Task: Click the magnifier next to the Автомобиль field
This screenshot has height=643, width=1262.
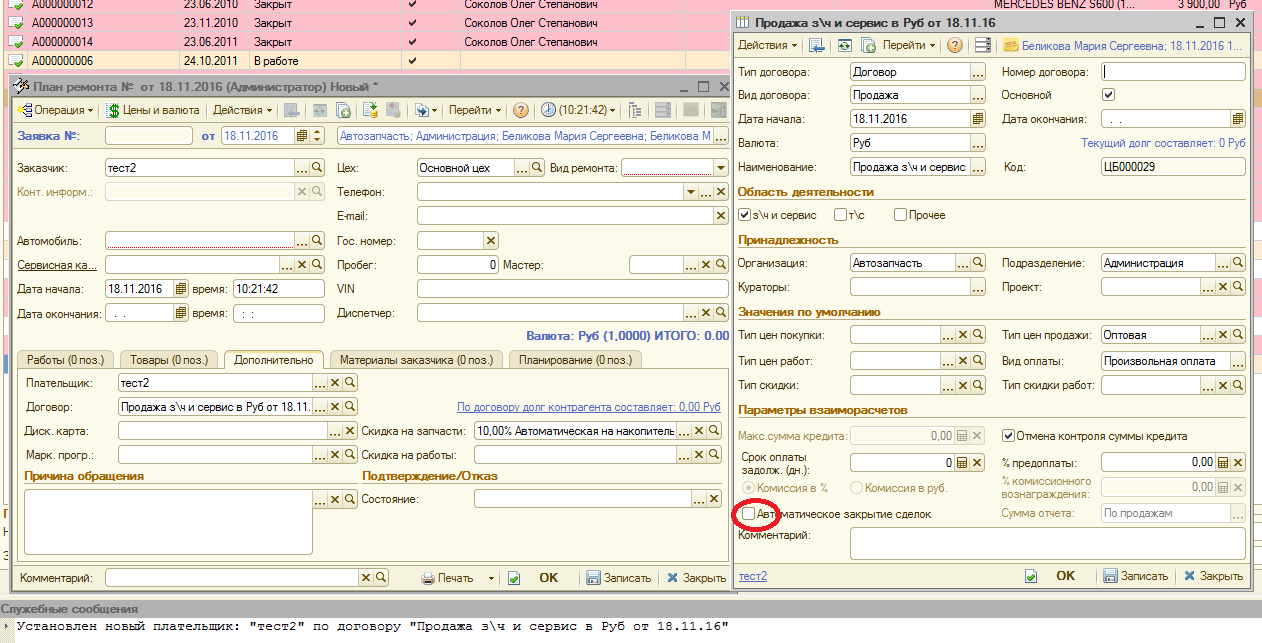Action: point(318,241)
